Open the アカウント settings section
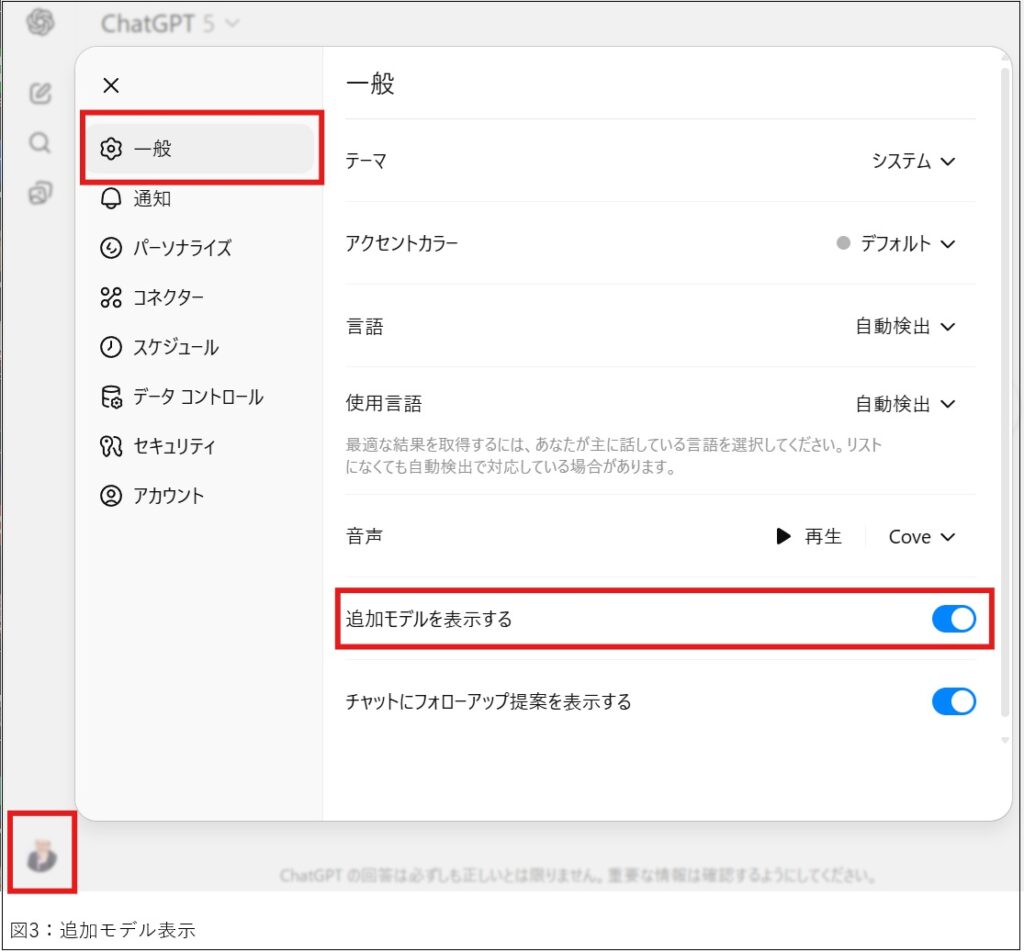Screen dimensions: 1024x952 tap(167, 495)
